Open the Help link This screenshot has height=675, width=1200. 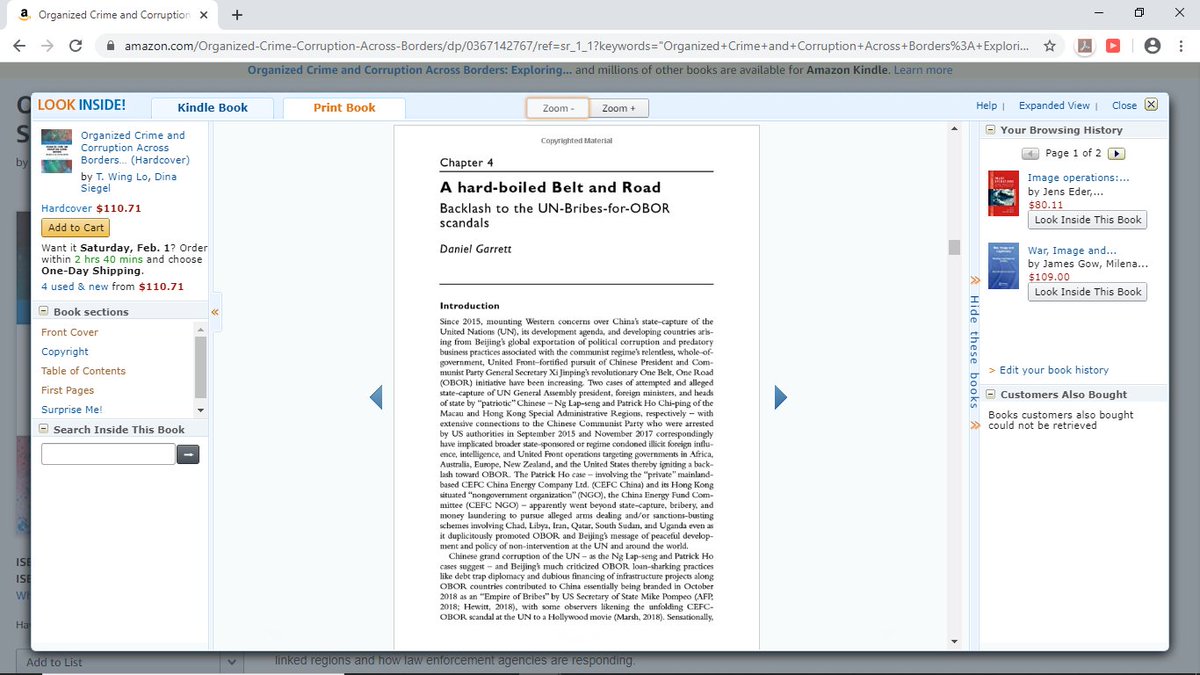coord(986,105)
